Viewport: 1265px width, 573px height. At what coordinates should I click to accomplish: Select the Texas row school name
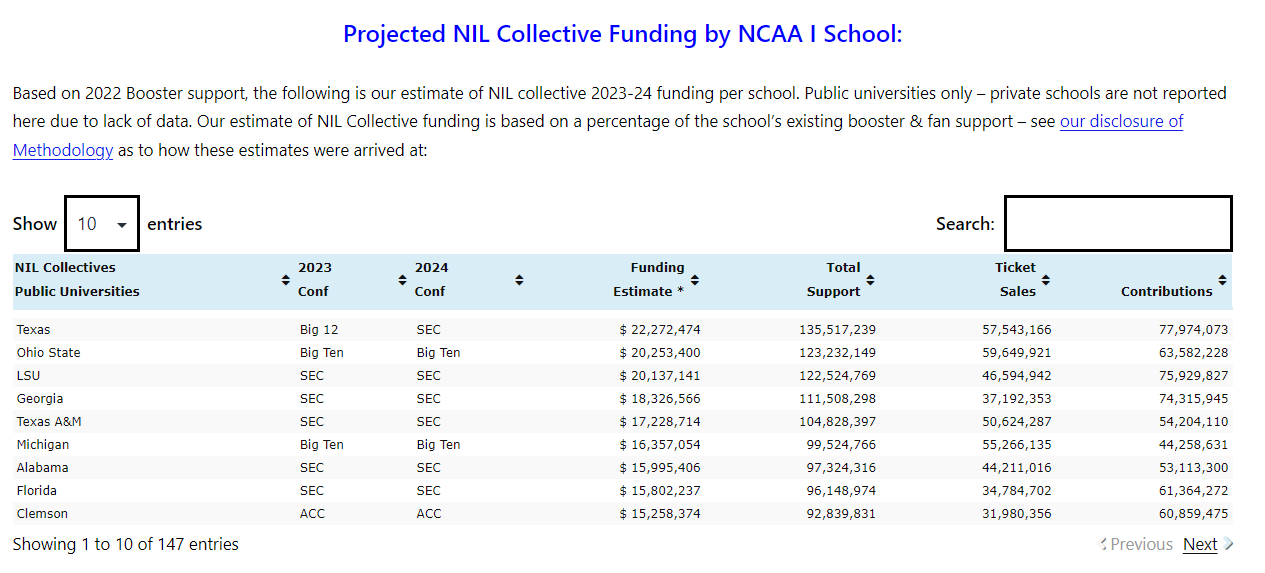click(x=33, y=330)
